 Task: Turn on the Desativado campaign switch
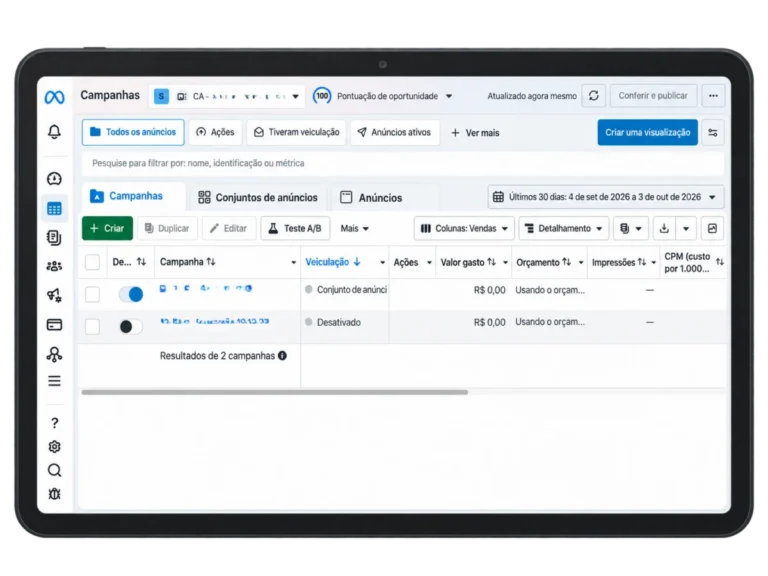click(x=131, y=326)
